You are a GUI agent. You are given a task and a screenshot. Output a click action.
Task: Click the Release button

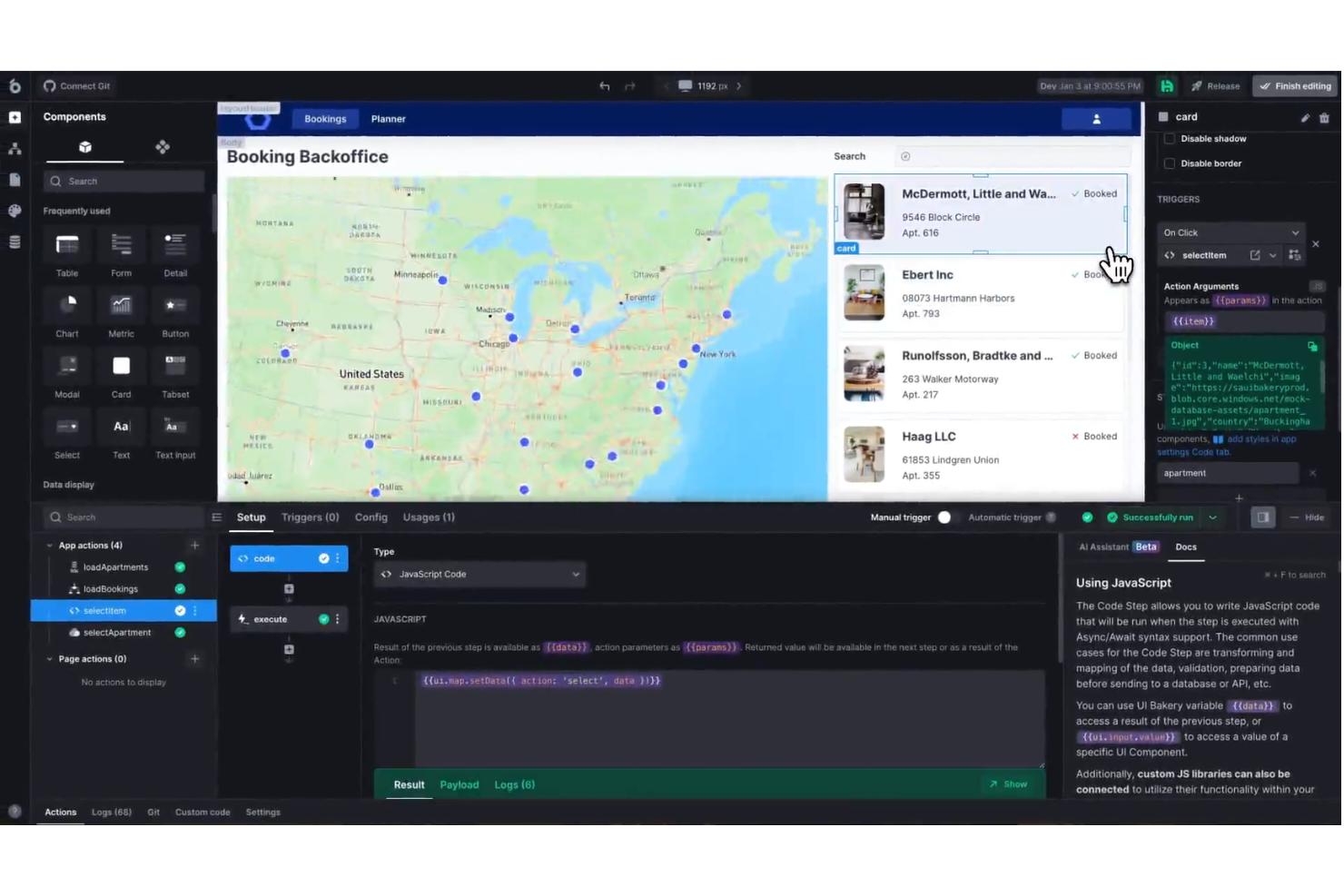pyautogui.click(x=1215, y=85)
